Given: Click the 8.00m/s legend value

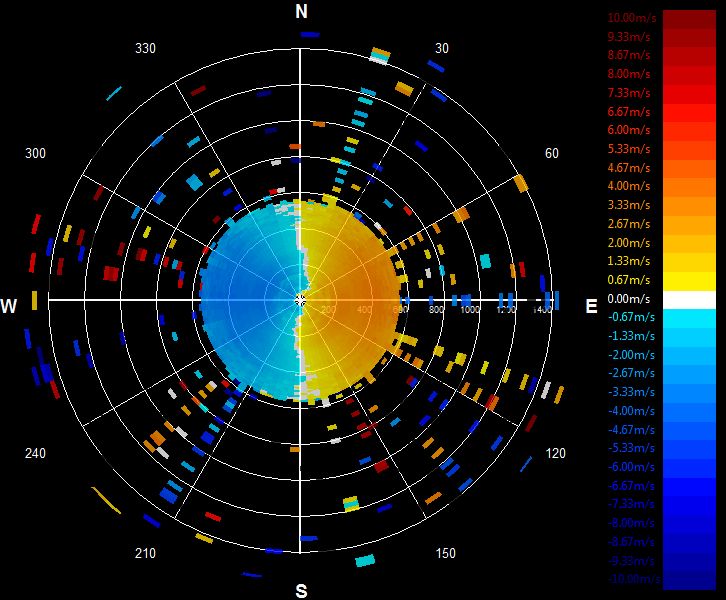Looking at the screenshot, I should [629, 74].
